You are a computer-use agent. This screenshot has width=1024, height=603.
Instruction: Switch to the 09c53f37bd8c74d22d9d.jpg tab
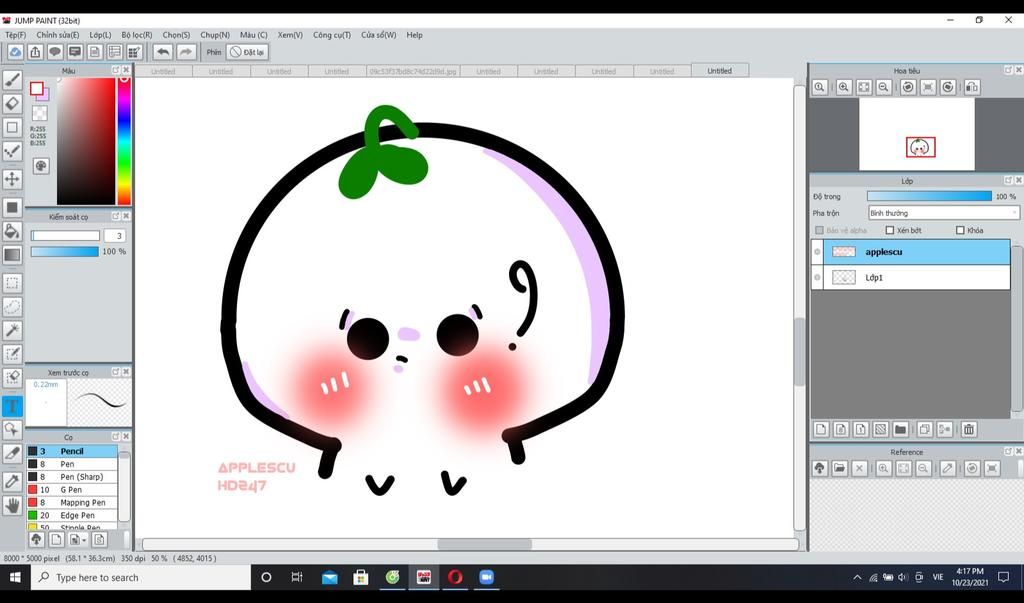(413, 72)
